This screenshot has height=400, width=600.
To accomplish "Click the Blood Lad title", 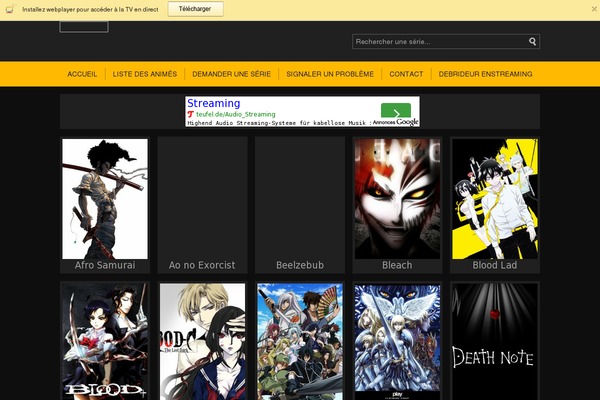I will point(495,265).
